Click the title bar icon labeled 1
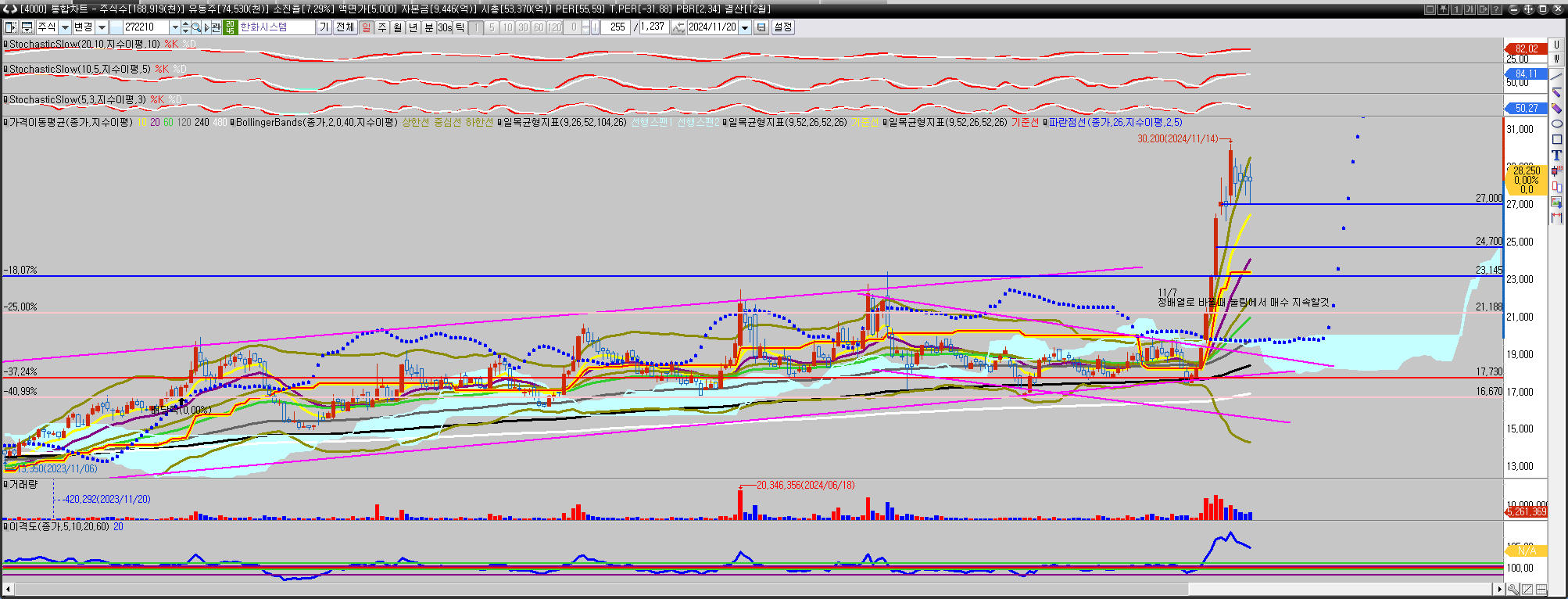 (1456, 9)
